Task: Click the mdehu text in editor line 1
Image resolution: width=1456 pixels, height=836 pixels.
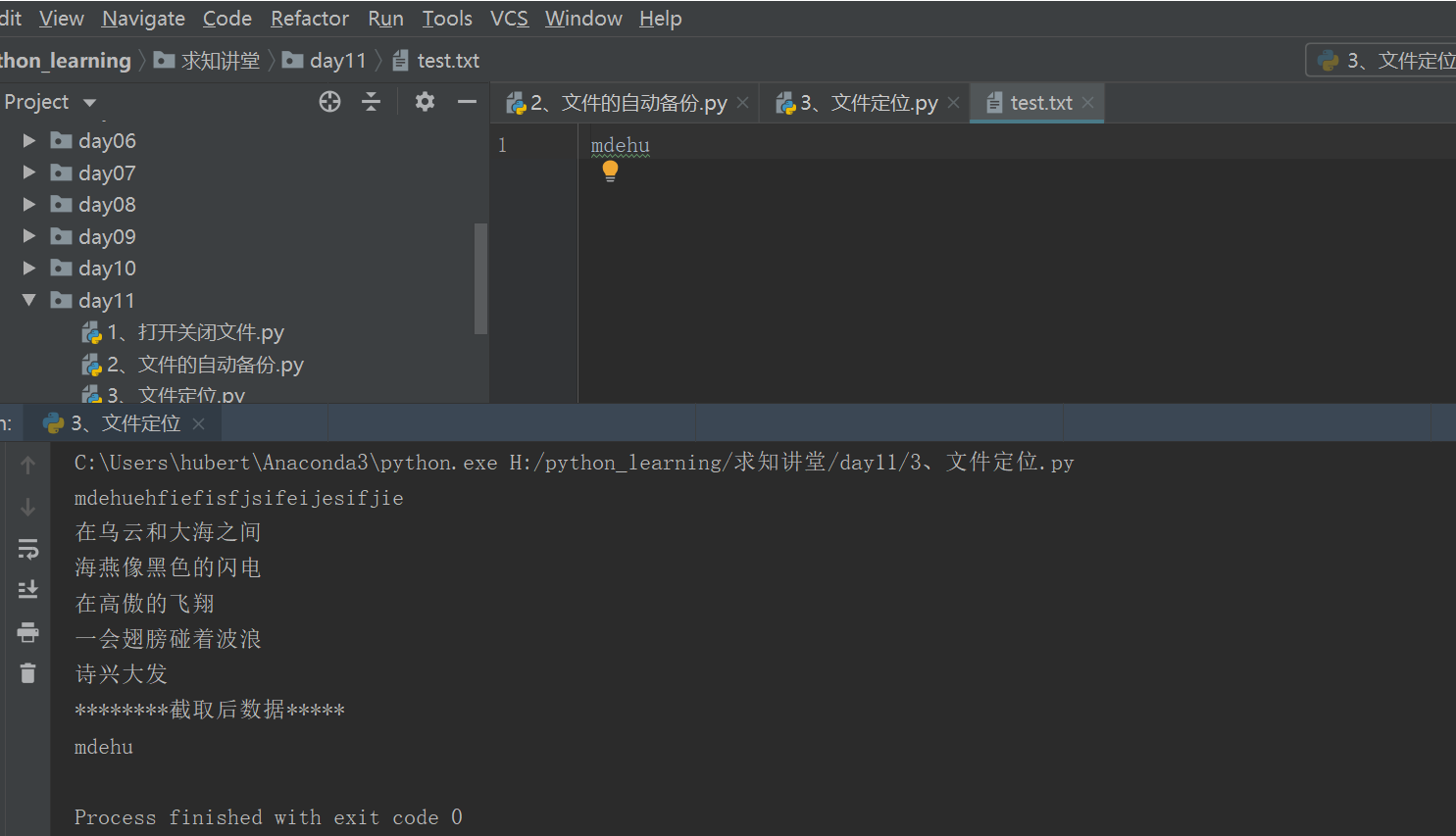Action: [620, 145]
